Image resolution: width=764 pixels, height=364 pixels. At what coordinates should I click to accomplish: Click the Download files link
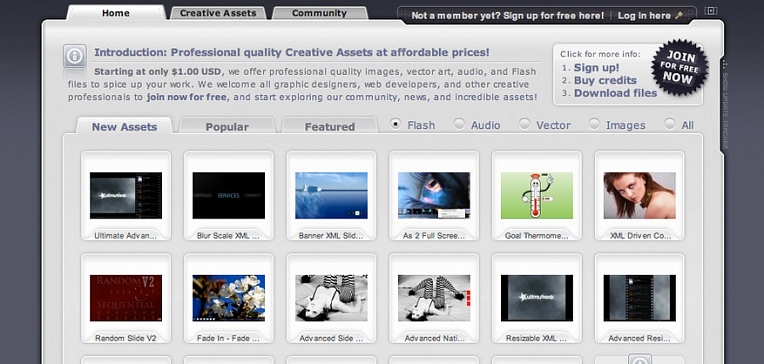[615, 93]
